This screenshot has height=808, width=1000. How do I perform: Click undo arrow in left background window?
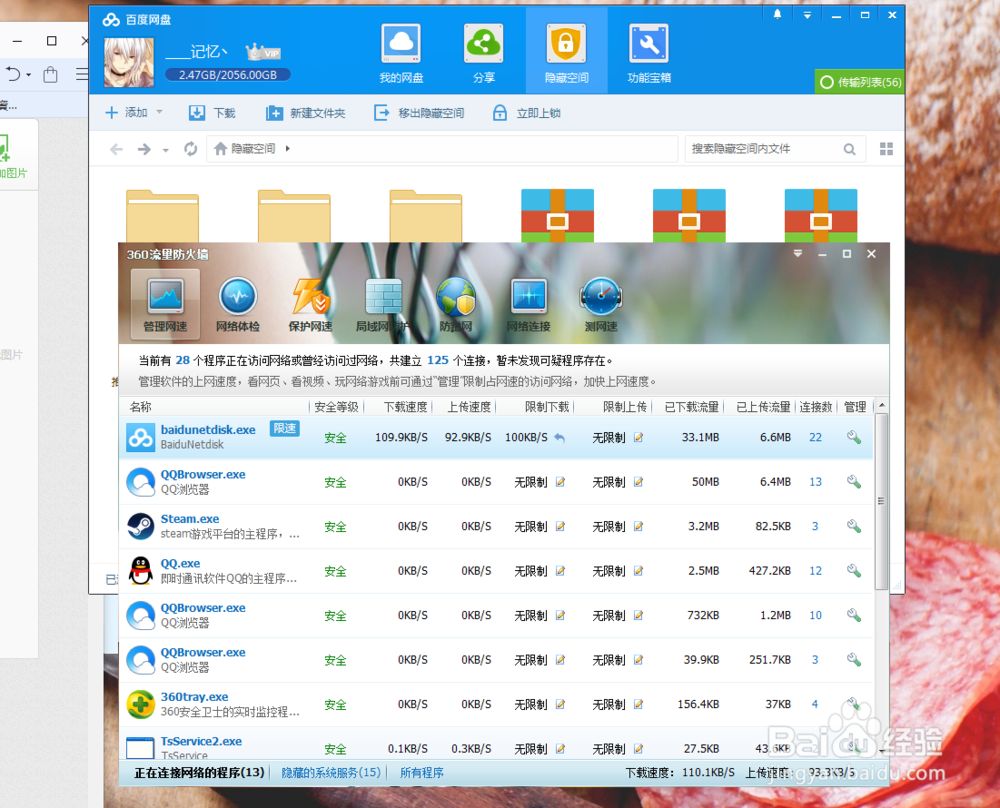point(13,75)
